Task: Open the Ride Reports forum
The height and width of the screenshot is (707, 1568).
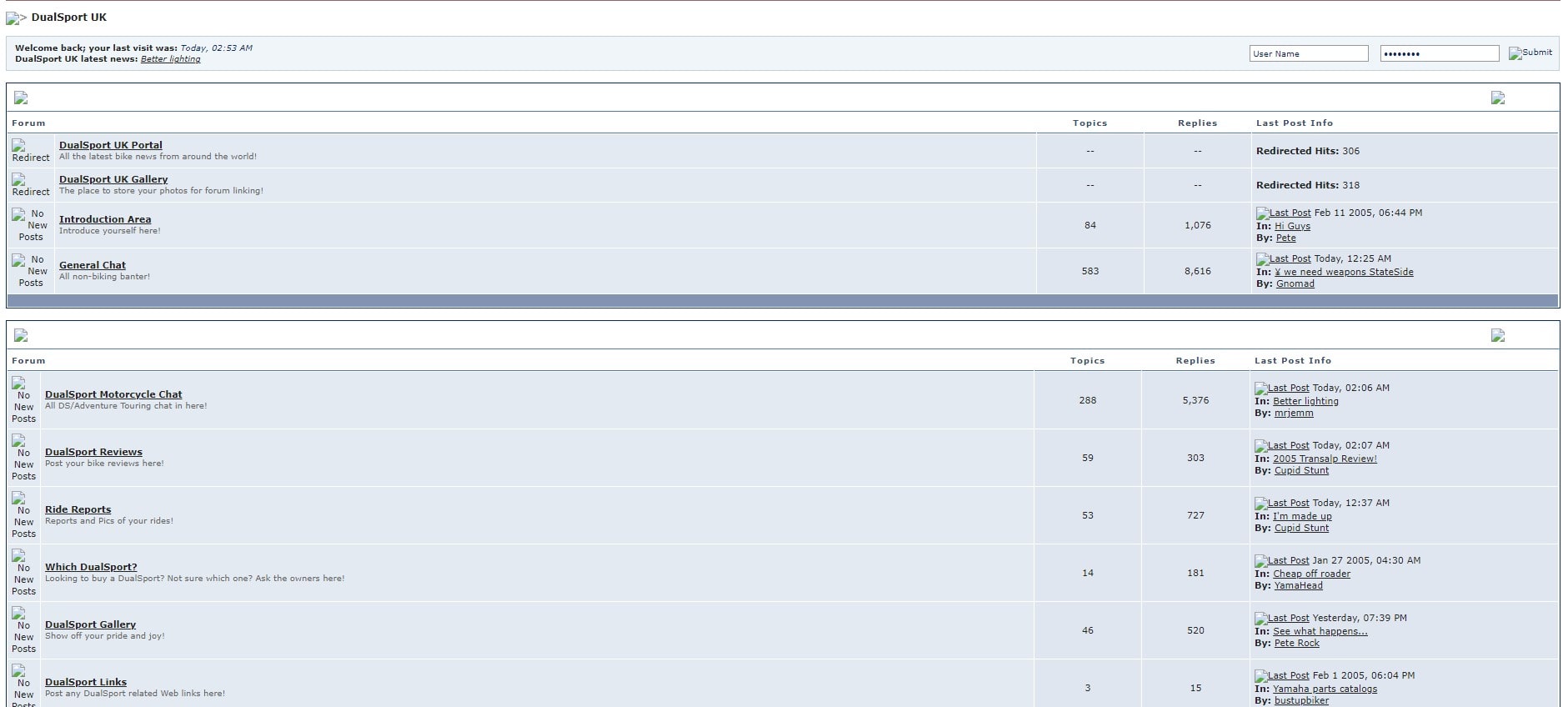Action: click(x=78, y=509)
